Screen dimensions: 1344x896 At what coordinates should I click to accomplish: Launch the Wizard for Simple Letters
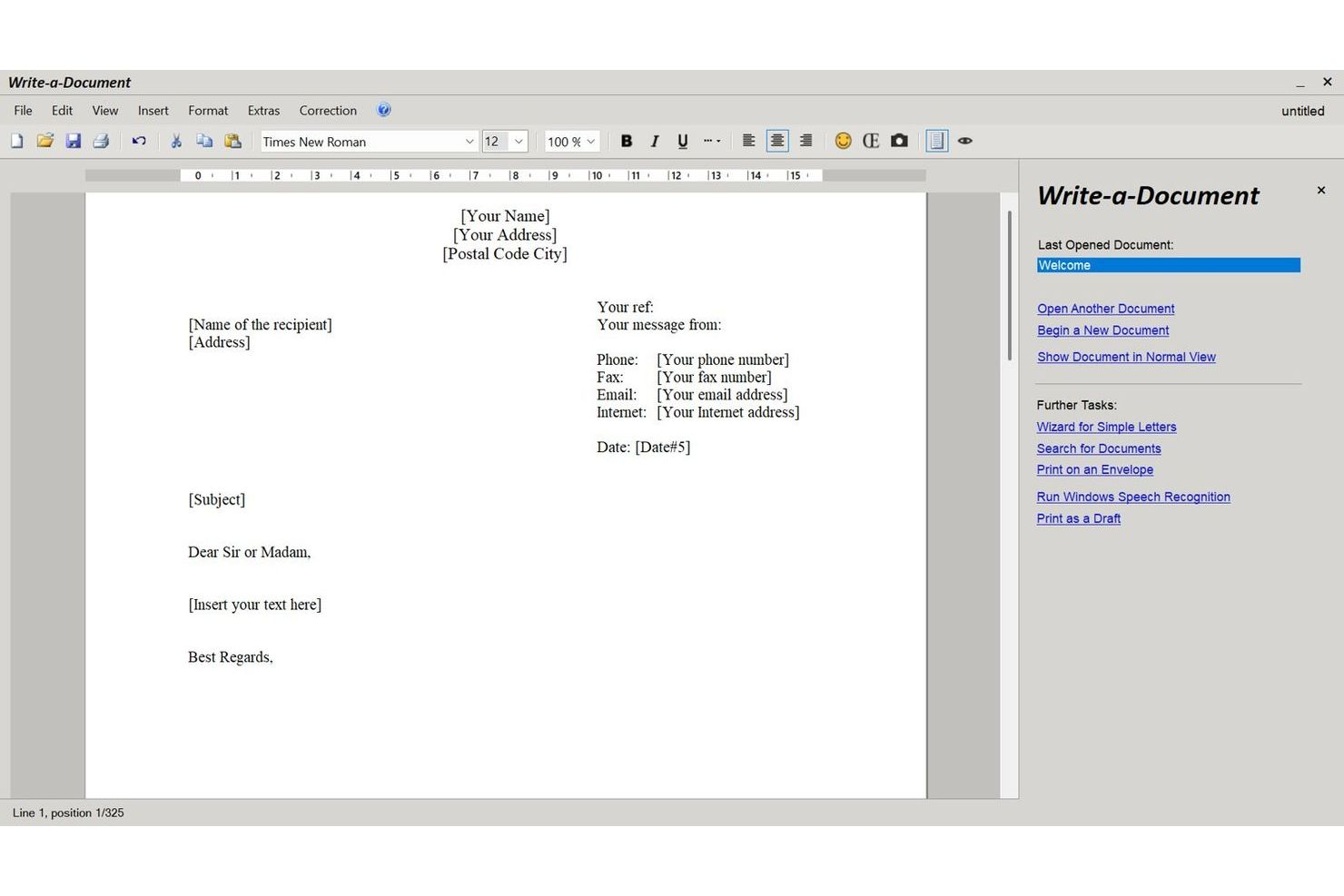pyautogui.click(x=1106, y=427)
